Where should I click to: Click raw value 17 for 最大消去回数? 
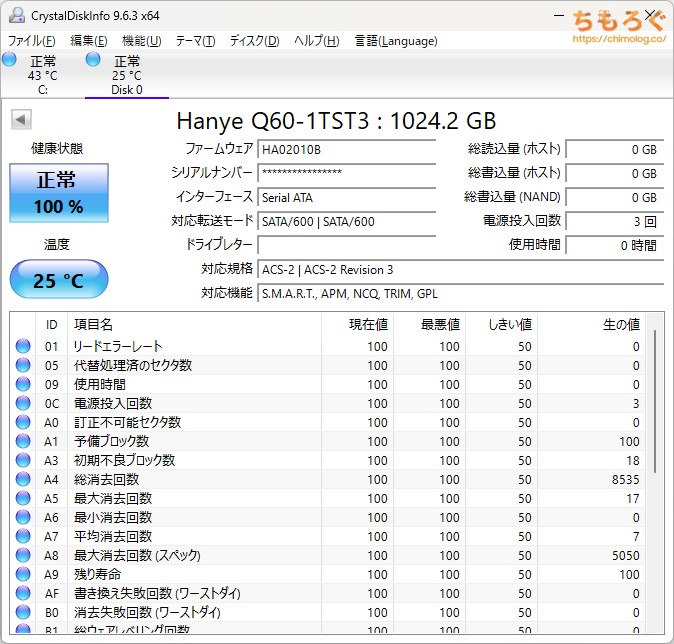[633, 498]
